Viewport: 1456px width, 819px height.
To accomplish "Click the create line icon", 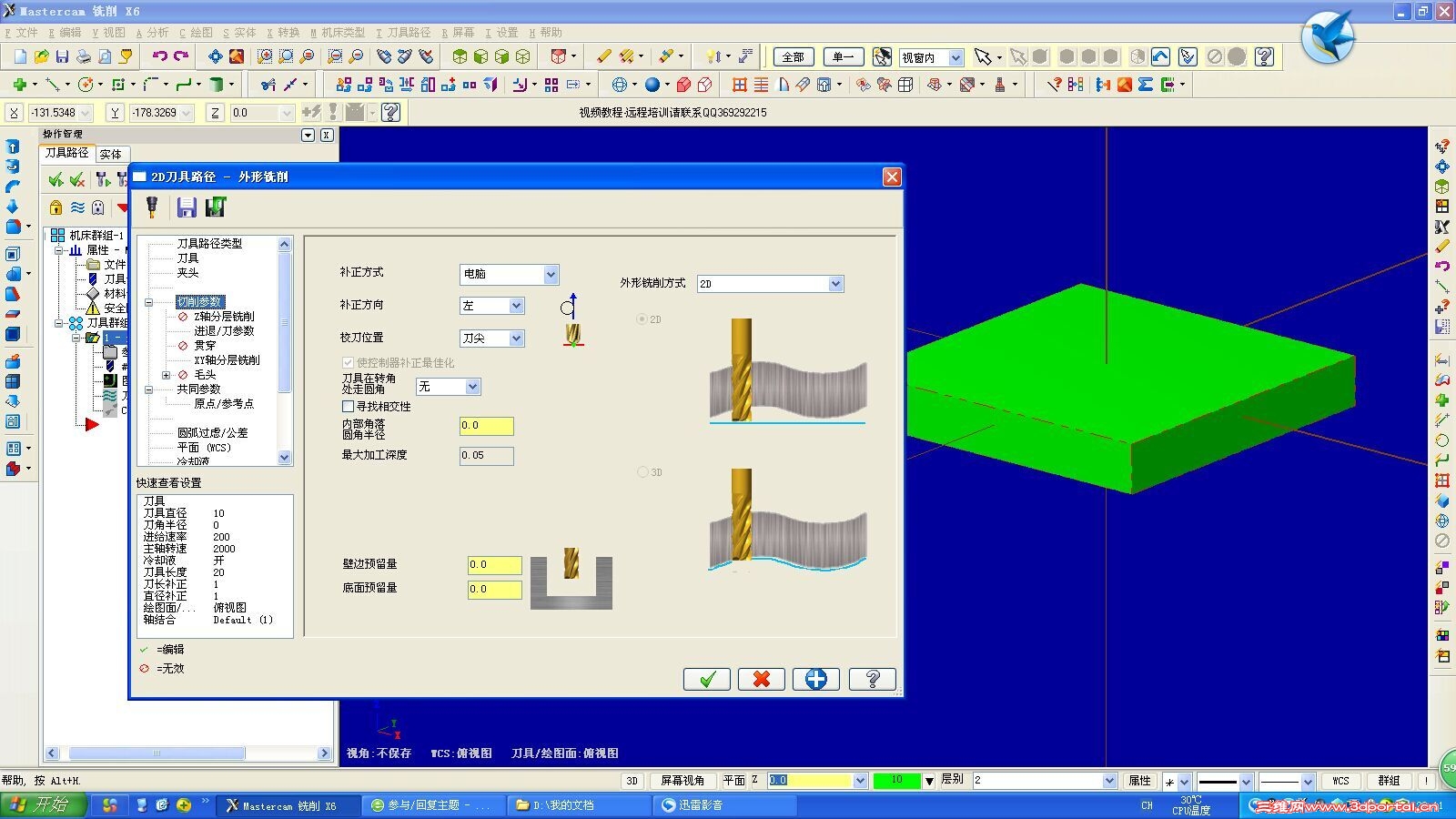I will pos(53,85).
